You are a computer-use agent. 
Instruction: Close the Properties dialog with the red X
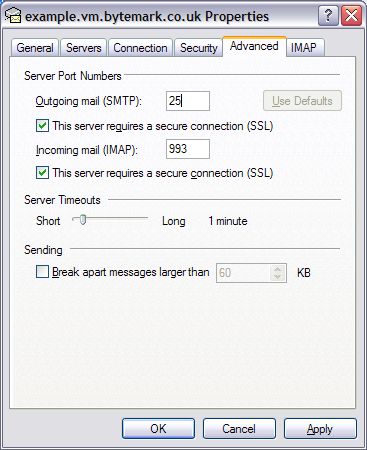point(352,16)
